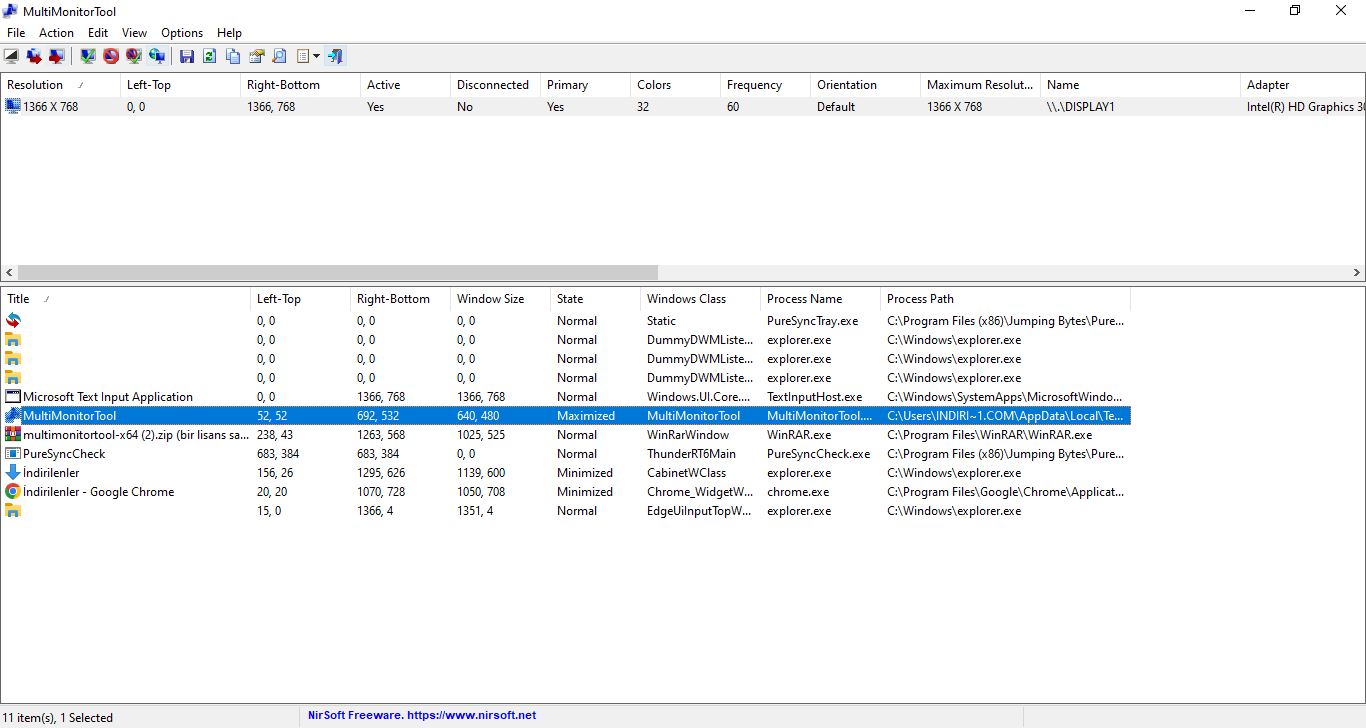Click the black-and-white monitor toolbar icon

[x=12, y=56]
